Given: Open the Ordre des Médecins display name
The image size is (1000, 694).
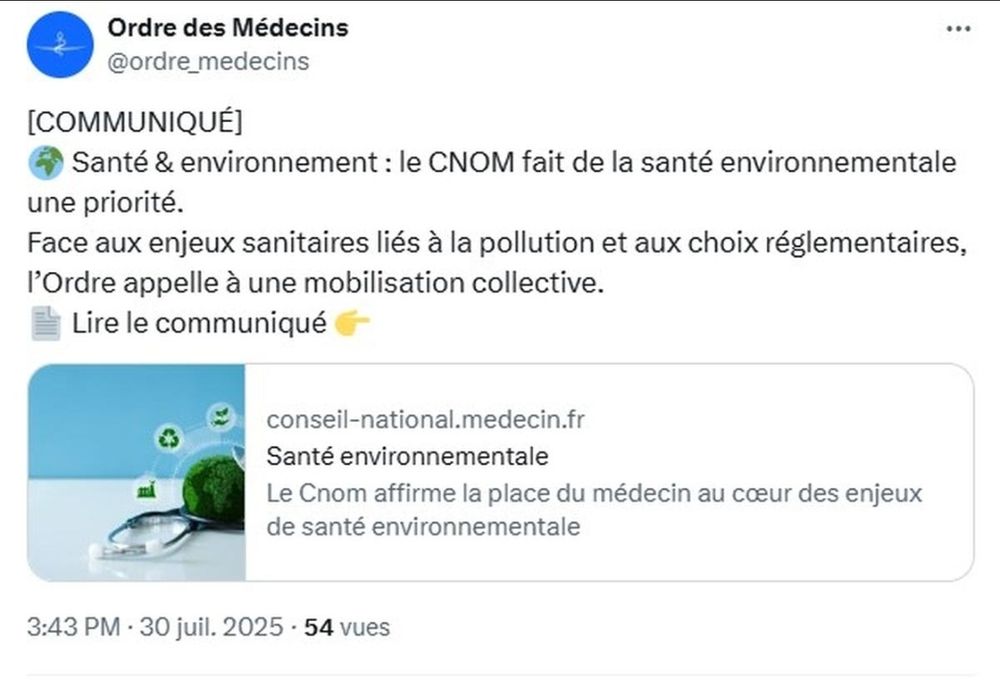Looking at the screenshot, I should click(228, 27).
